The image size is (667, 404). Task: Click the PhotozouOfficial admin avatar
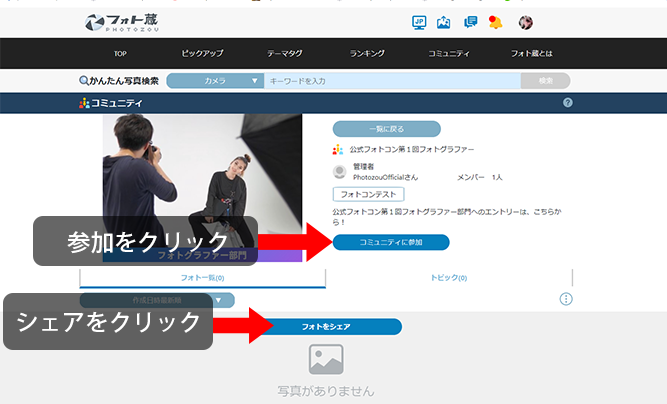(x=339, y=171)
